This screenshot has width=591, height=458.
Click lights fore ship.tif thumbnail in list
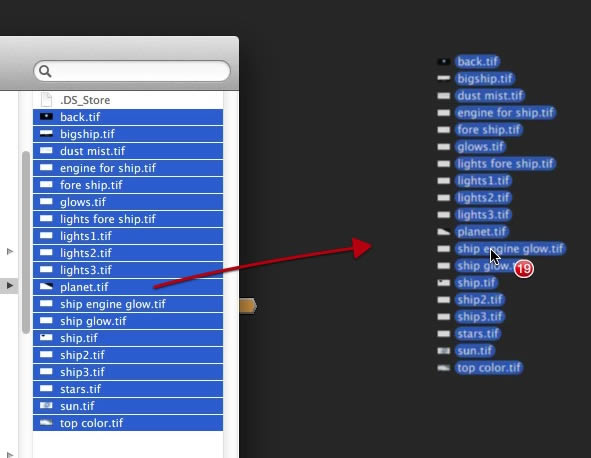[x=46, y=218]
